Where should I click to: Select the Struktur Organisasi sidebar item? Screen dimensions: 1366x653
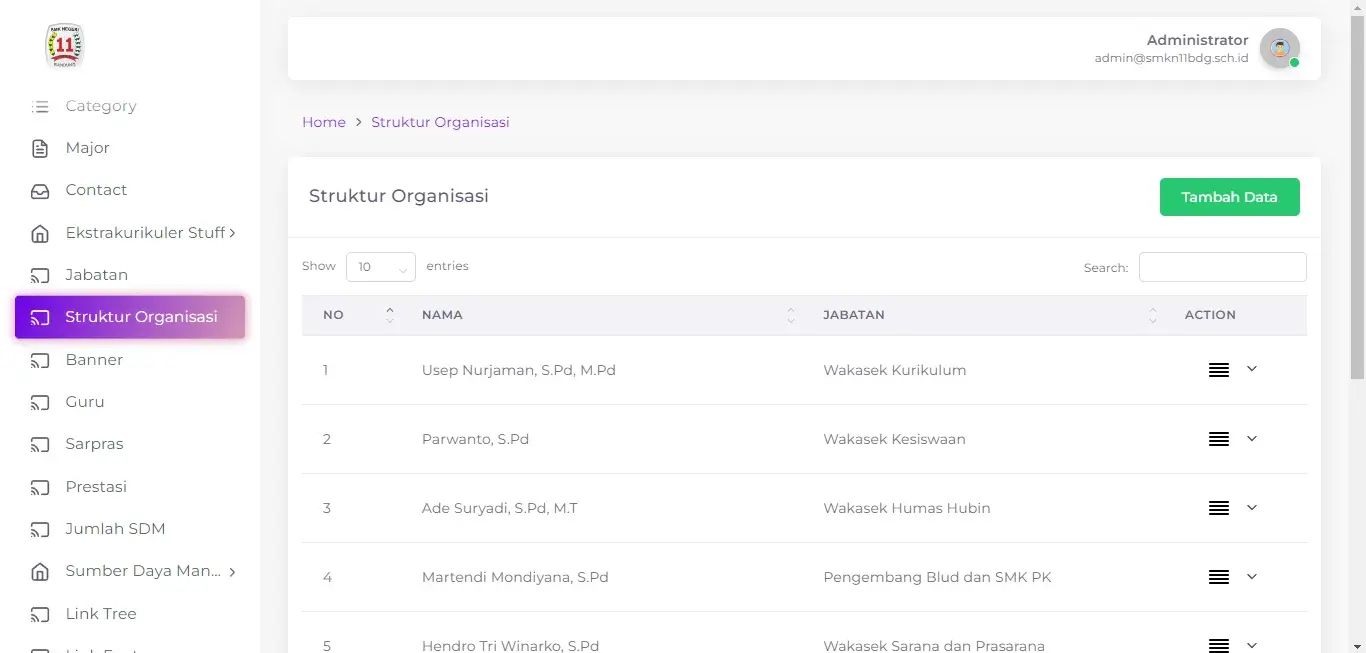(x=130, y=317)
